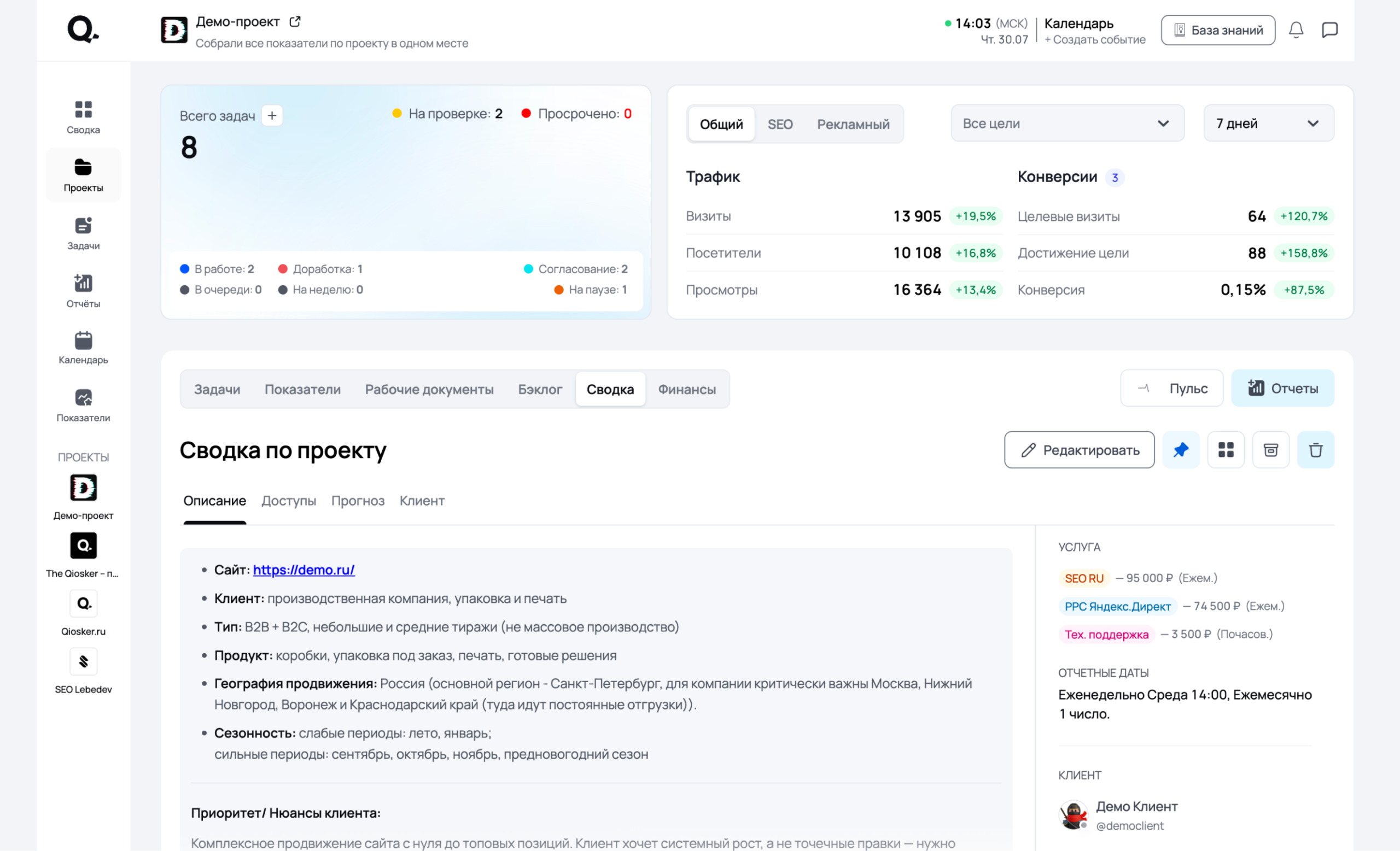The image size is (1400, 851).
Task: Click the PPC Яндекс.Директ service tag
Action: (x=1117, y=606)
